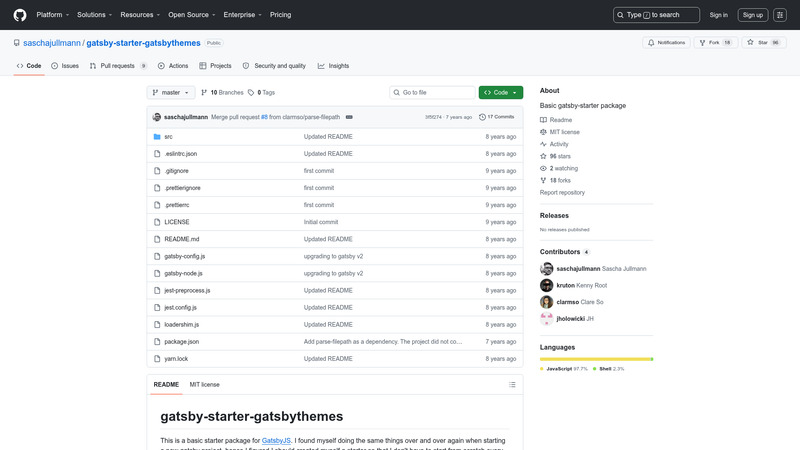Open the Insights tab
The width and height of the screenshot is (800, 450).
point(334,66)
